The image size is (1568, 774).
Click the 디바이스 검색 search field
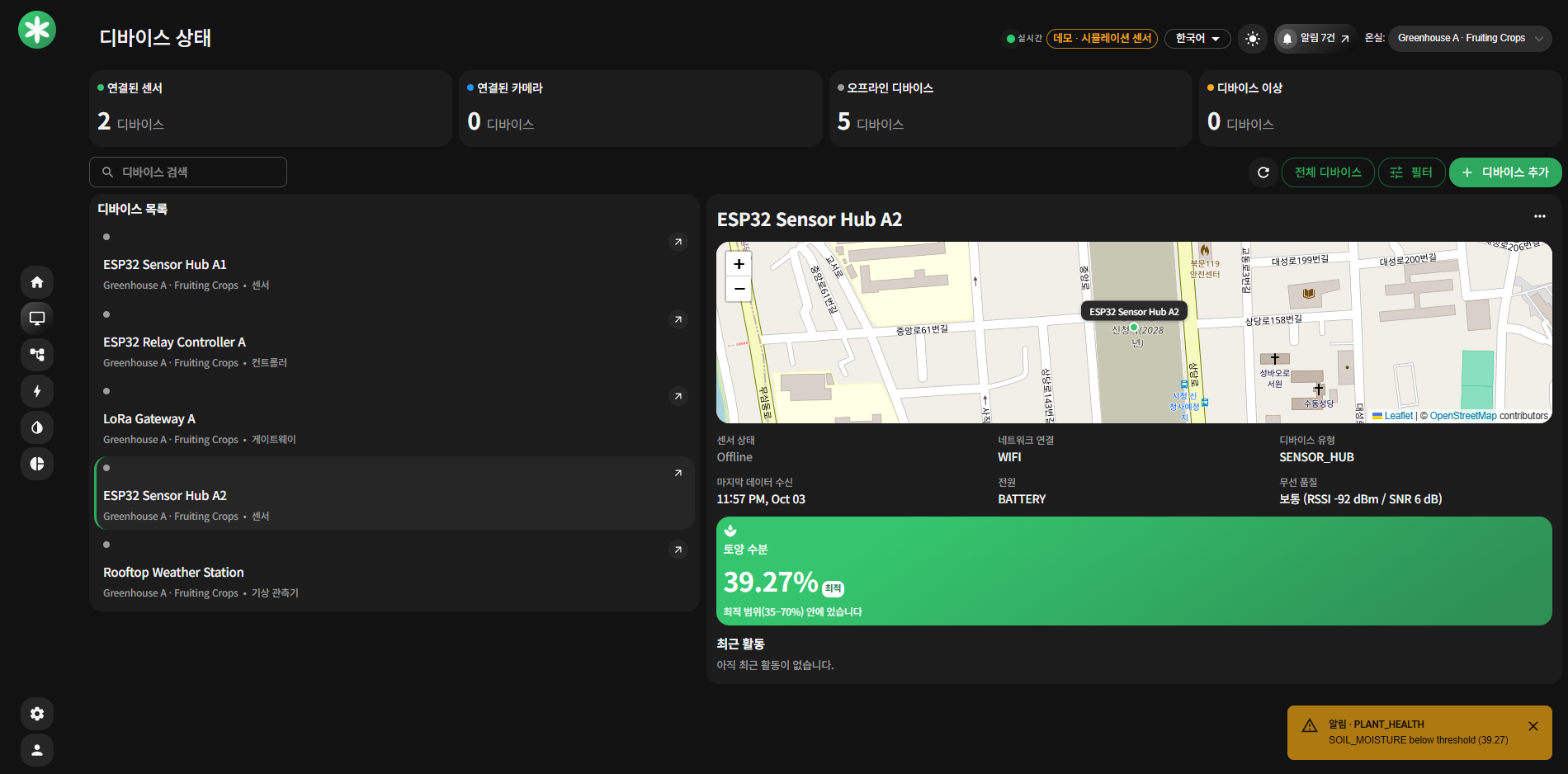tap(188, 172)
